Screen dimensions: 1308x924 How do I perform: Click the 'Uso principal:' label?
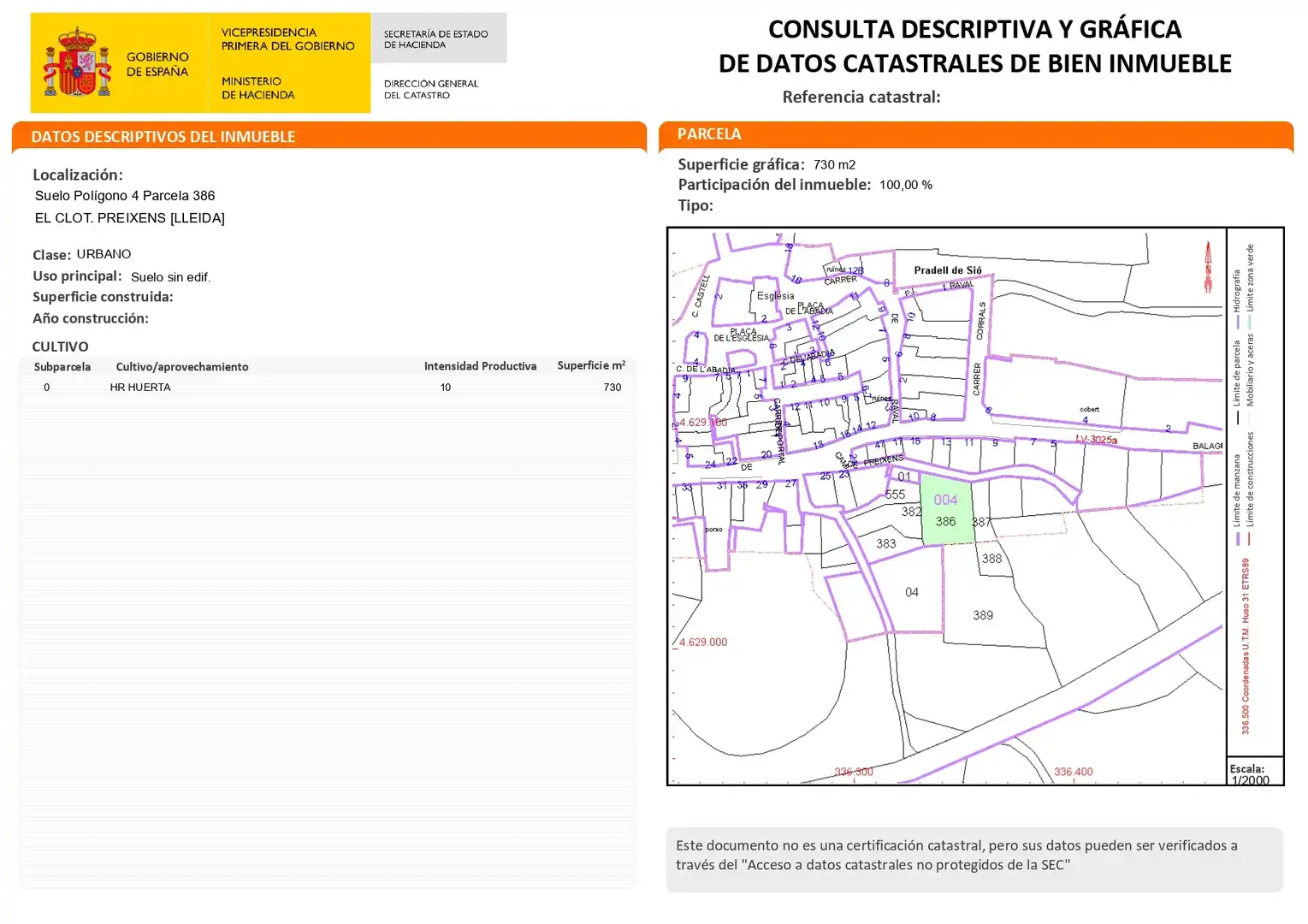pos(77,276)
